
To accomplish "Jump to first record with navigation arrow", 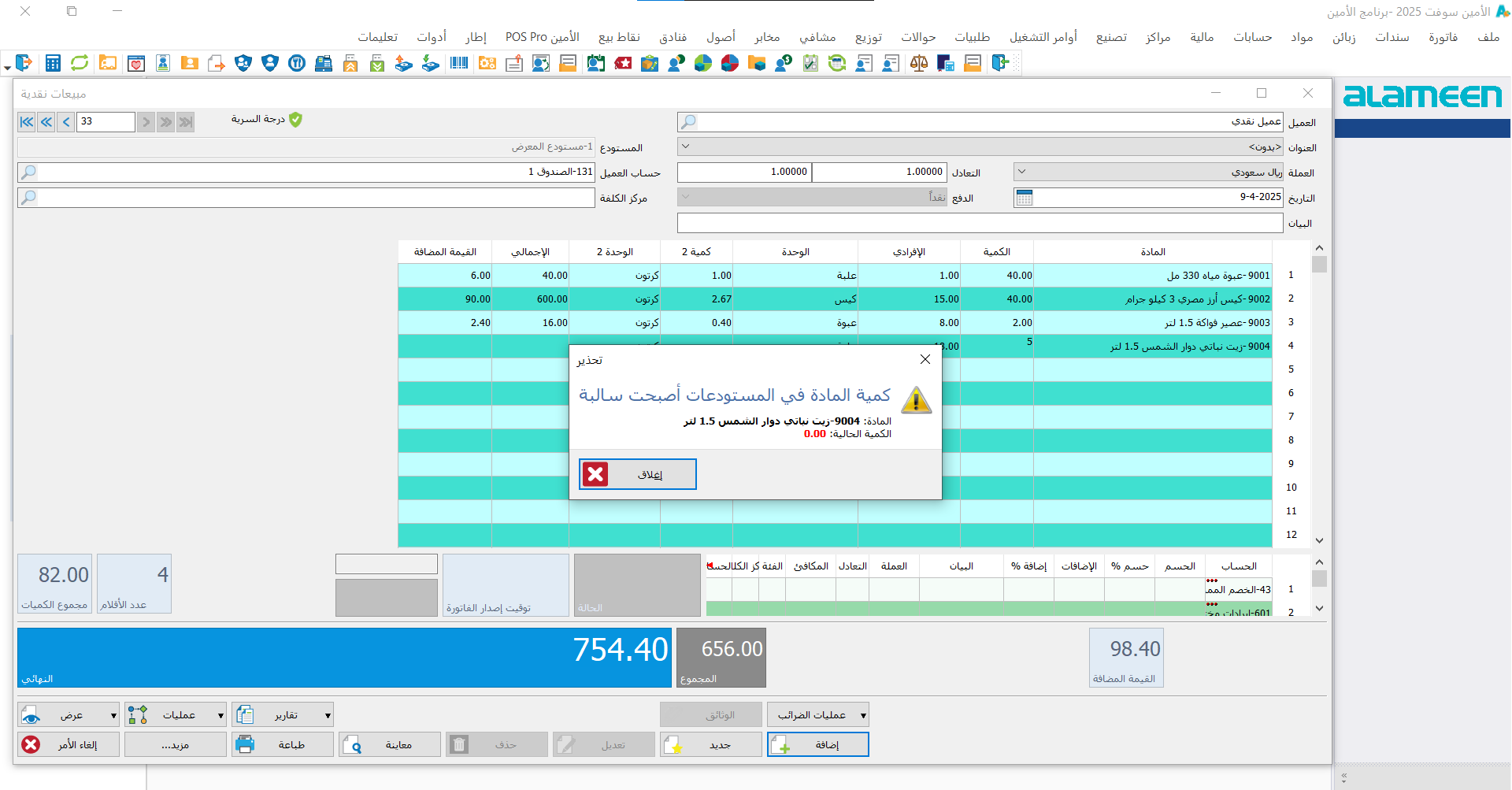I will (x=27, y=122).
